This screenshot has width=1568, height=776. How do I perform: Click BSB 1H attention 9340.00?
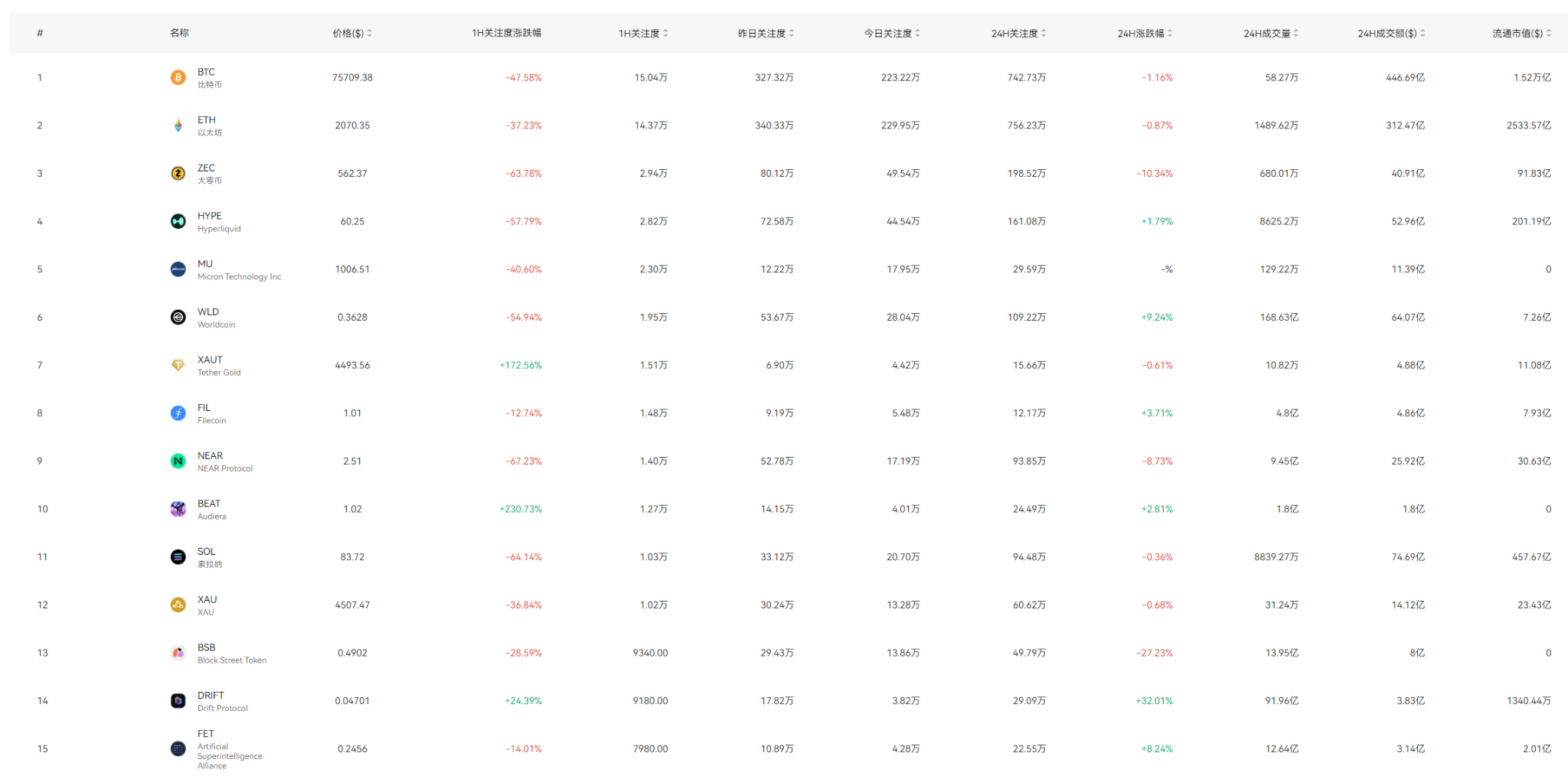click(651, 653)
